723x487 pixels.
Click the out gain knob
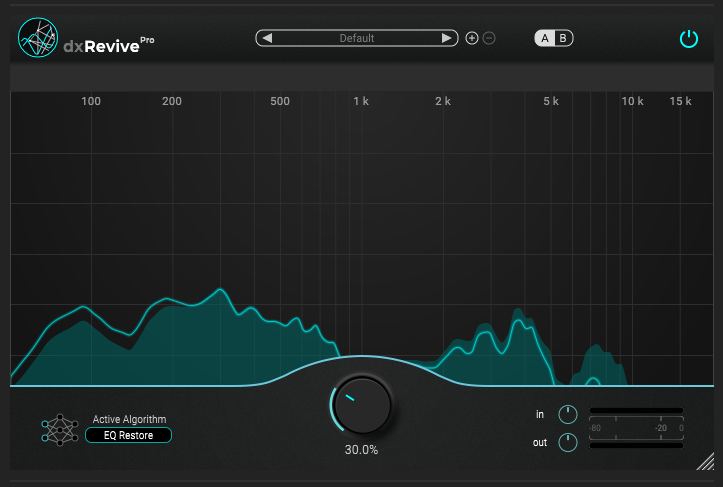coord(568,443)
